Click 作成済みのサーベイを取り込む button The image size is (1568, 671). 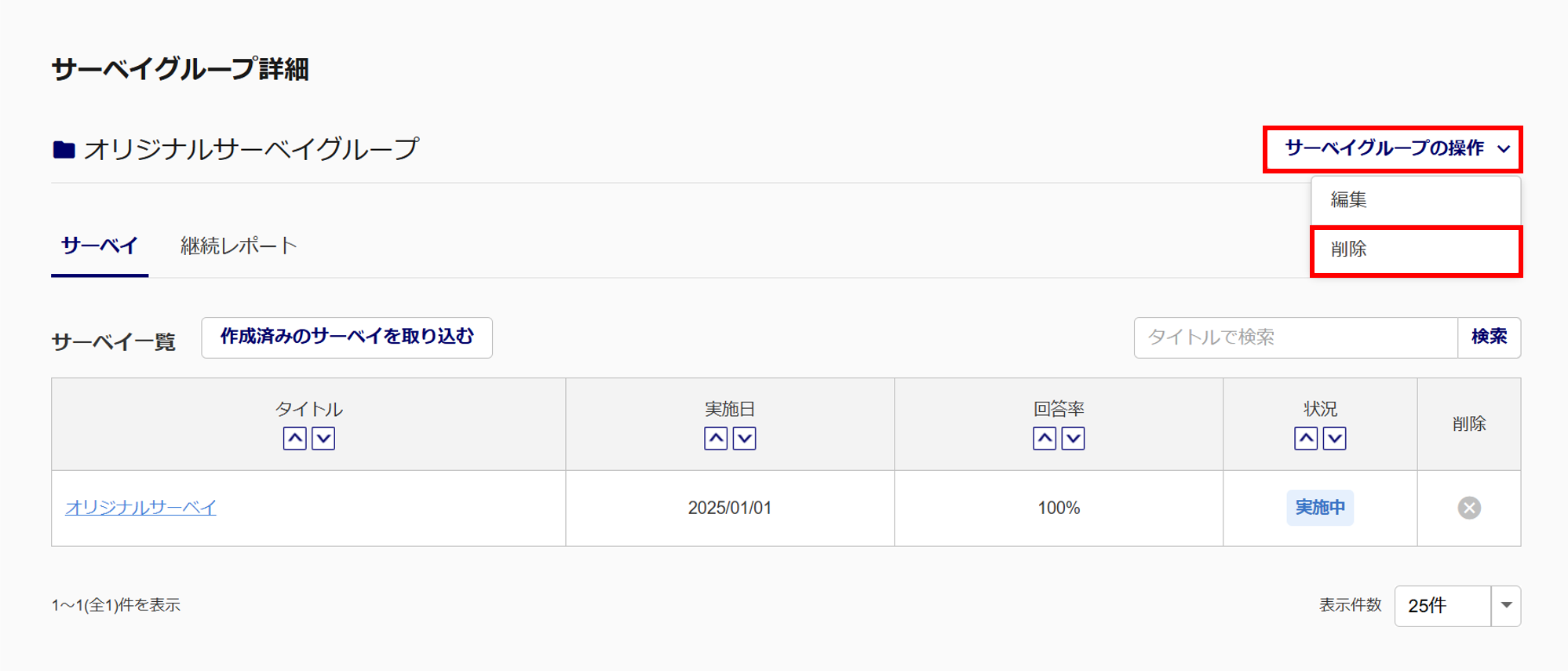coord(347,337)
